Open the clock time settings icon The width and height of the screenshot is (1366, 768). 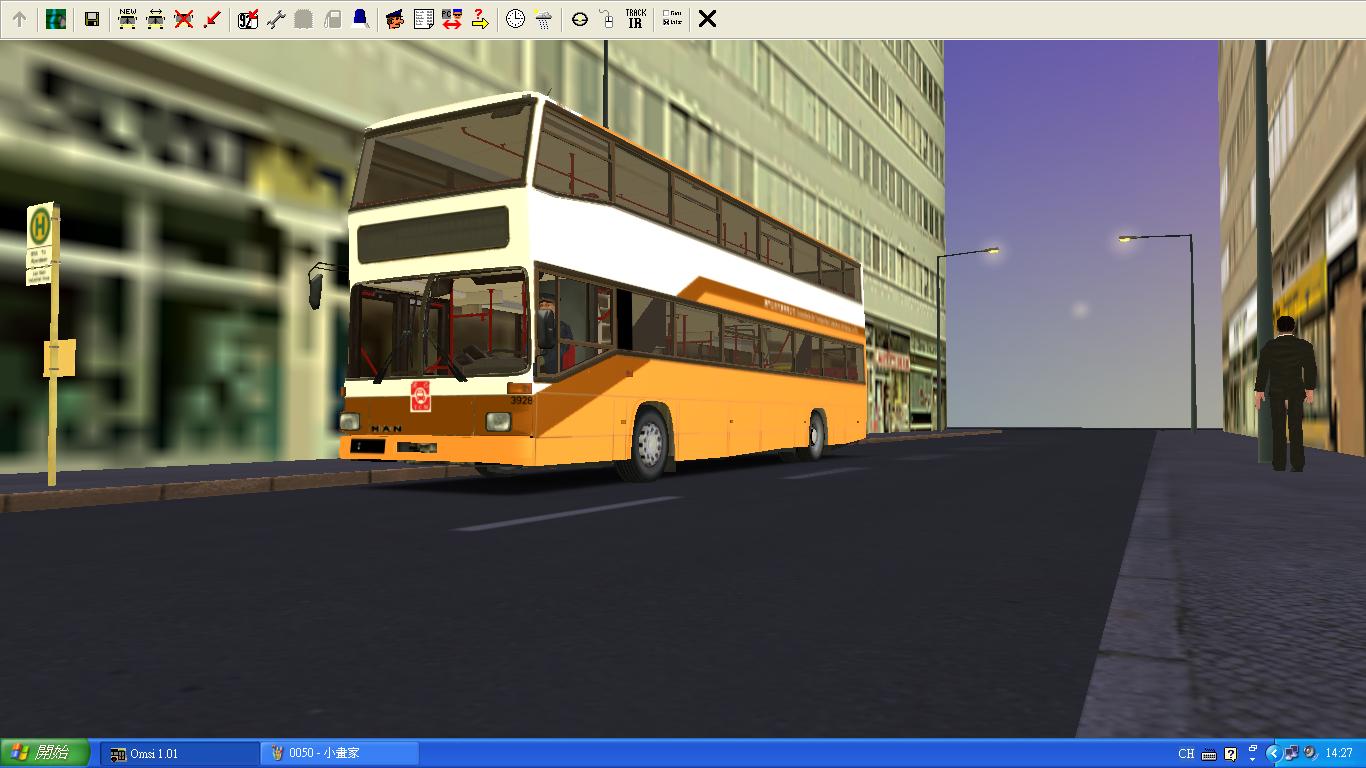coord(515,19)
